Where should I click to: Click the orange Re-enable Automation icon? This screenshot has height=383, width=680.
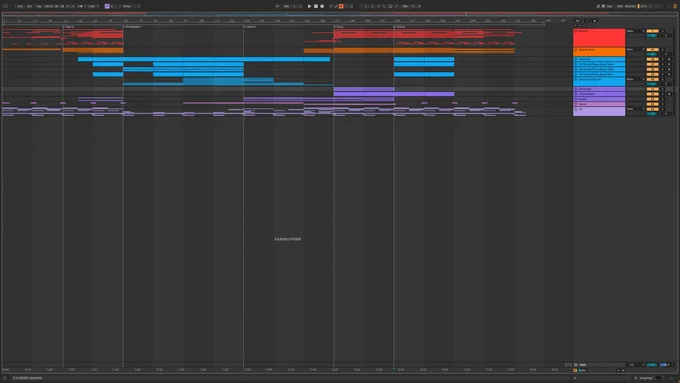[x=341, y=6]
